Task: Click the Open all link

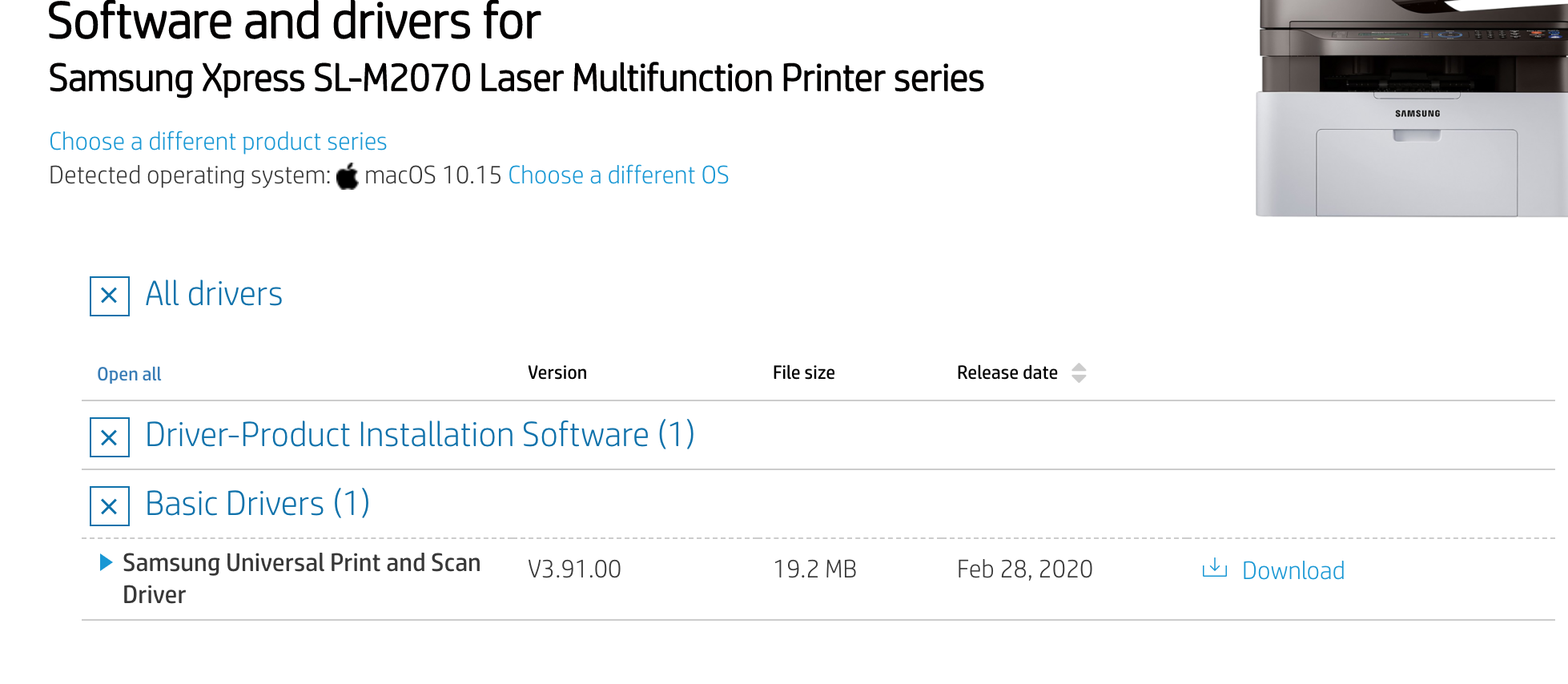Action: click(129, 374)
